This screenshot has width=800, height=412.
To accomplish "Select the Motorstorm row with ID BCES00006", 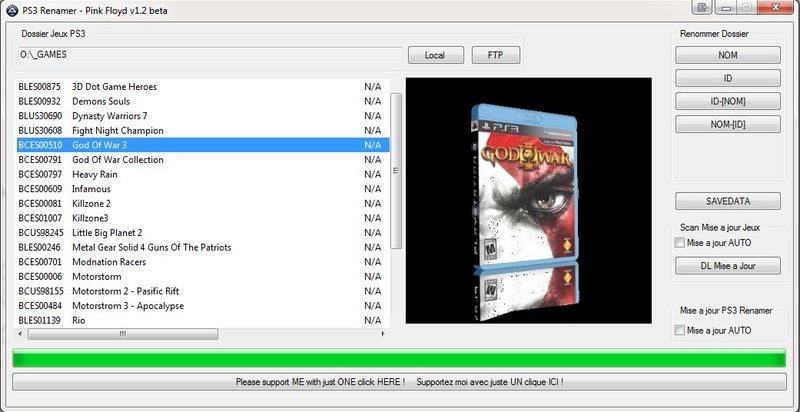I will pyautogui.click(x=203, y=277).
